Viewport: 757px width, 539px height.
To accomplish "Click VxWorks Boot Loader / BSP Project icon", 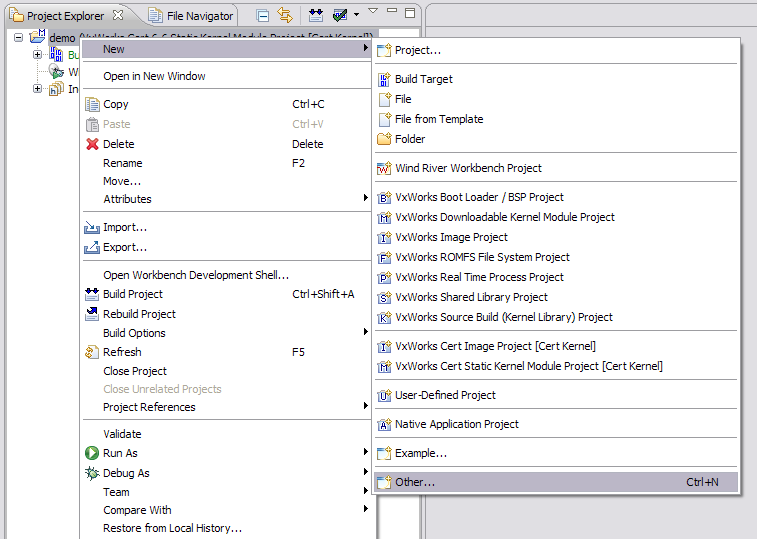I will [x=384, y=197].
